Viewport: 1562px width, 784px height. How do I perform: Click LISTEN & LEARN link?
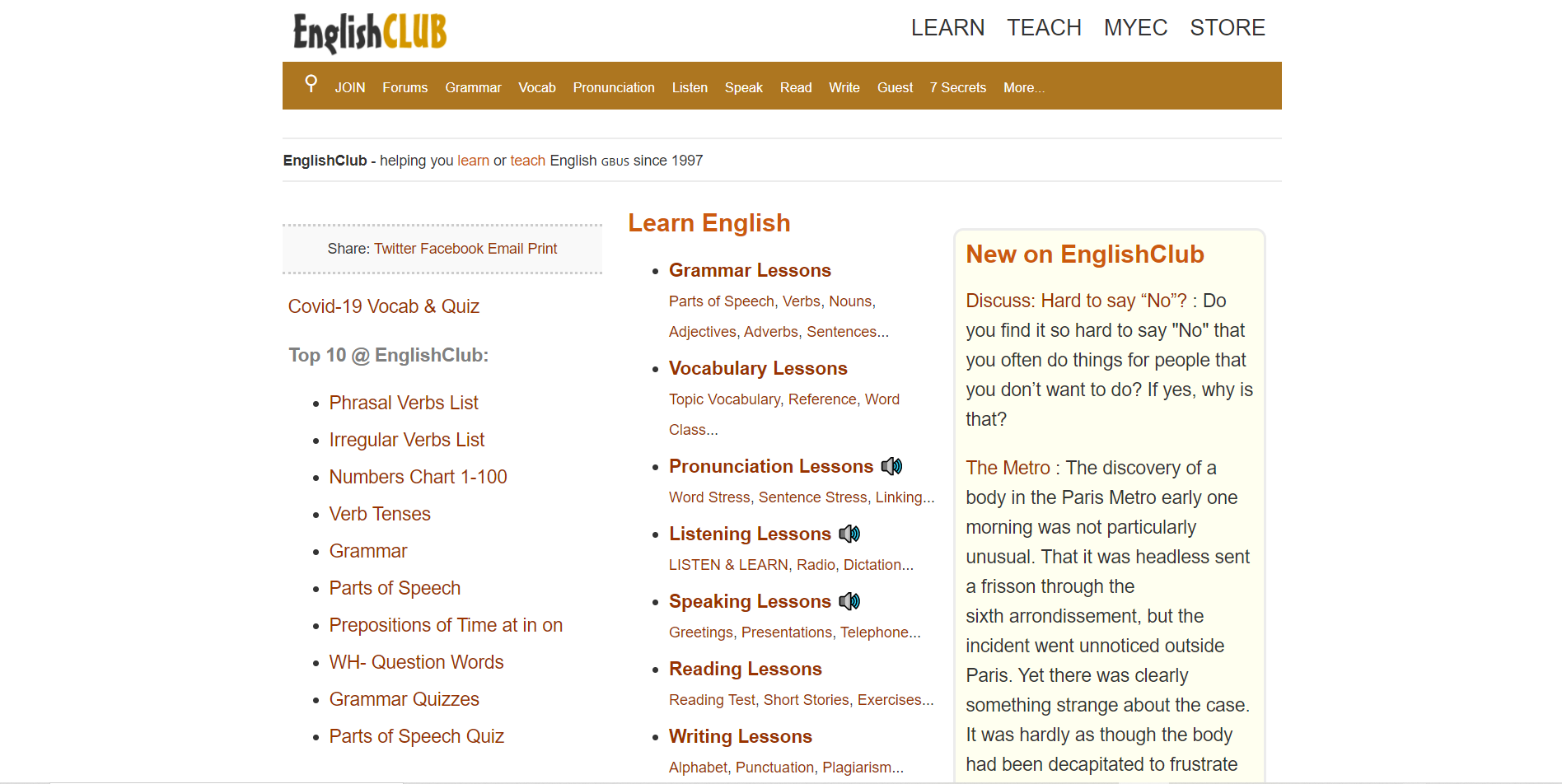click(x=728, y=565)
